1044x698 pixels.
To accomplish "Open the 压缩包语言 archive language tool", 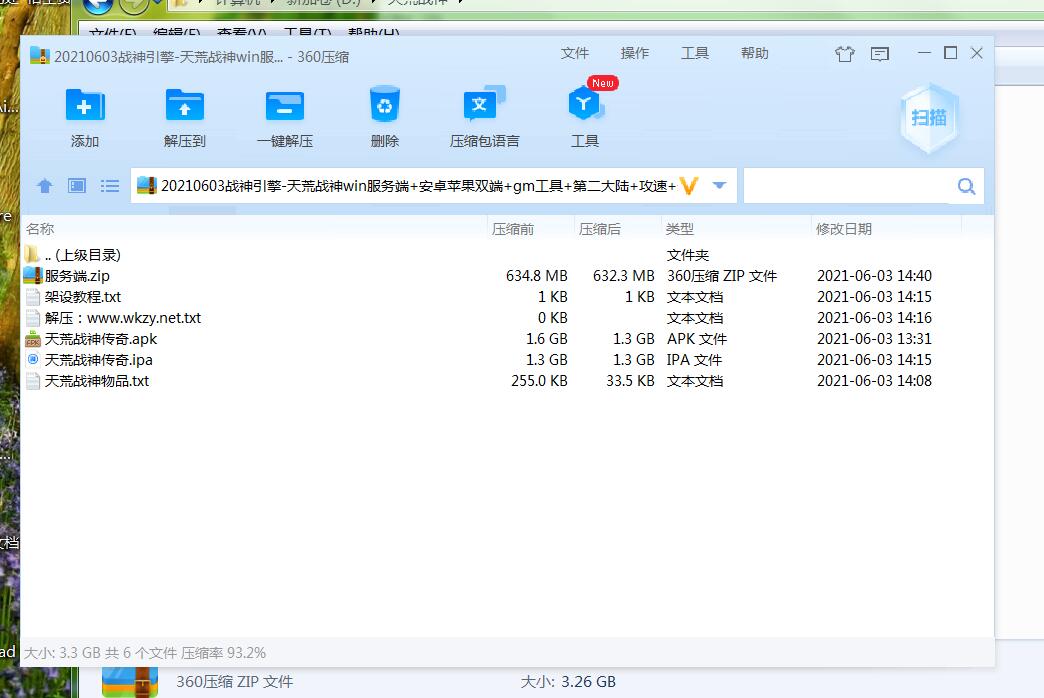I will click(x=484, y=105).
